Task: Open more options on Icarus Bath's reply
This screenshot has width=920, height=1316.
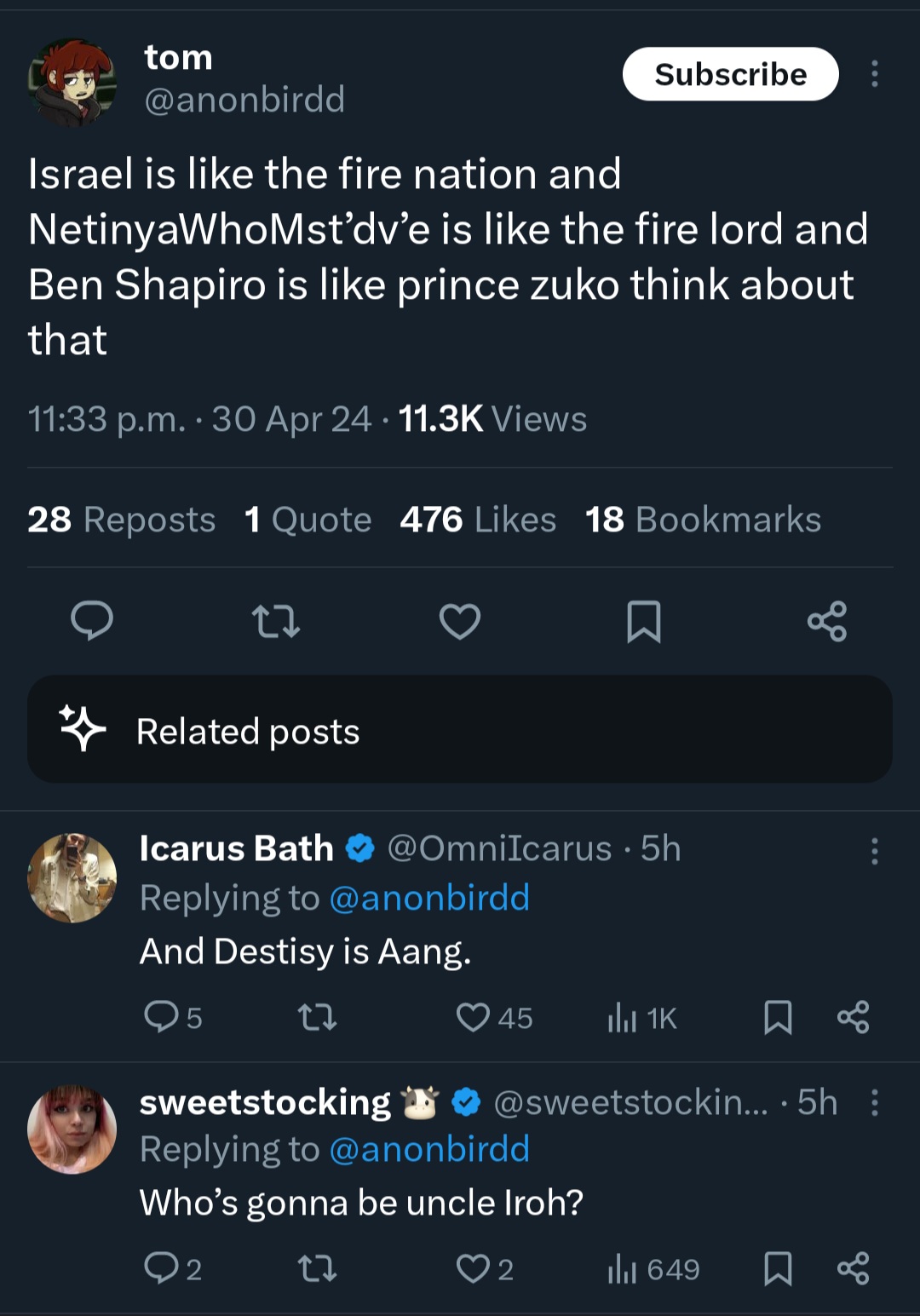Action: click(x=875, y=850)
